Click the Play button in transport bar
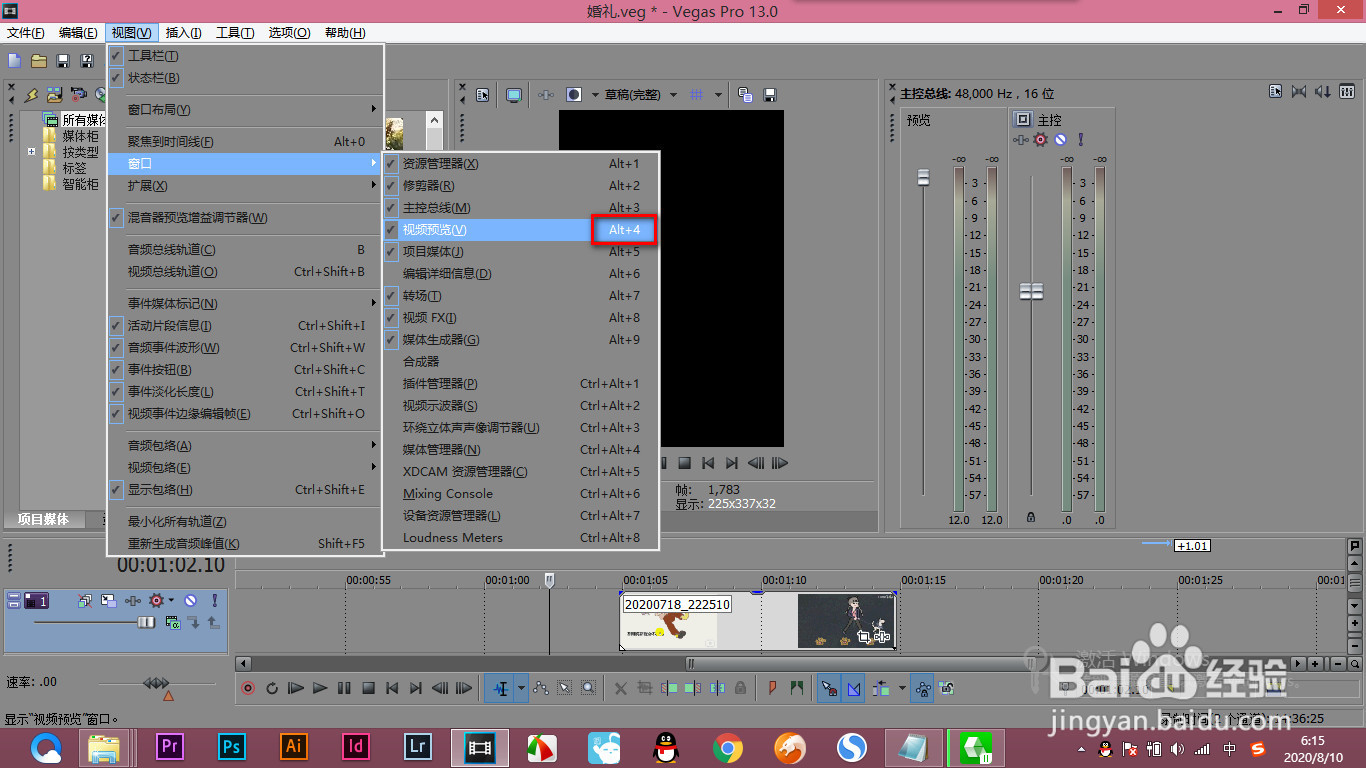This screenshot has width=1366, height=768. pyautogui.click(x=320, y=688)
